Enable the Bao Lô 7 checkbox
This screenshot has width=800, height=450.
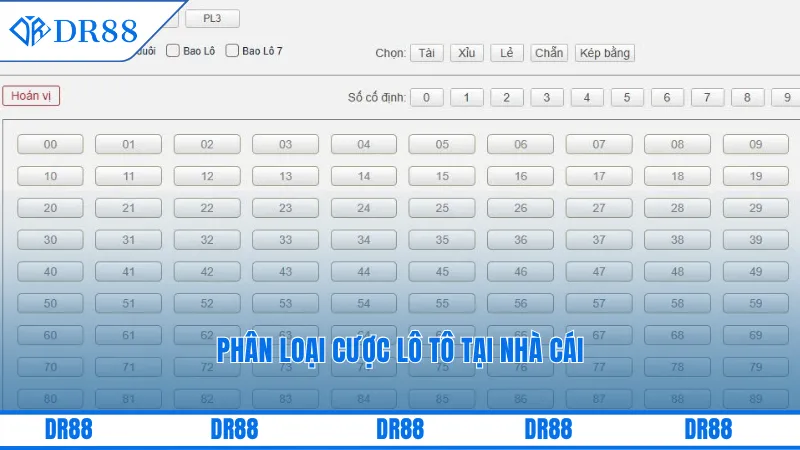pos(232,51)
